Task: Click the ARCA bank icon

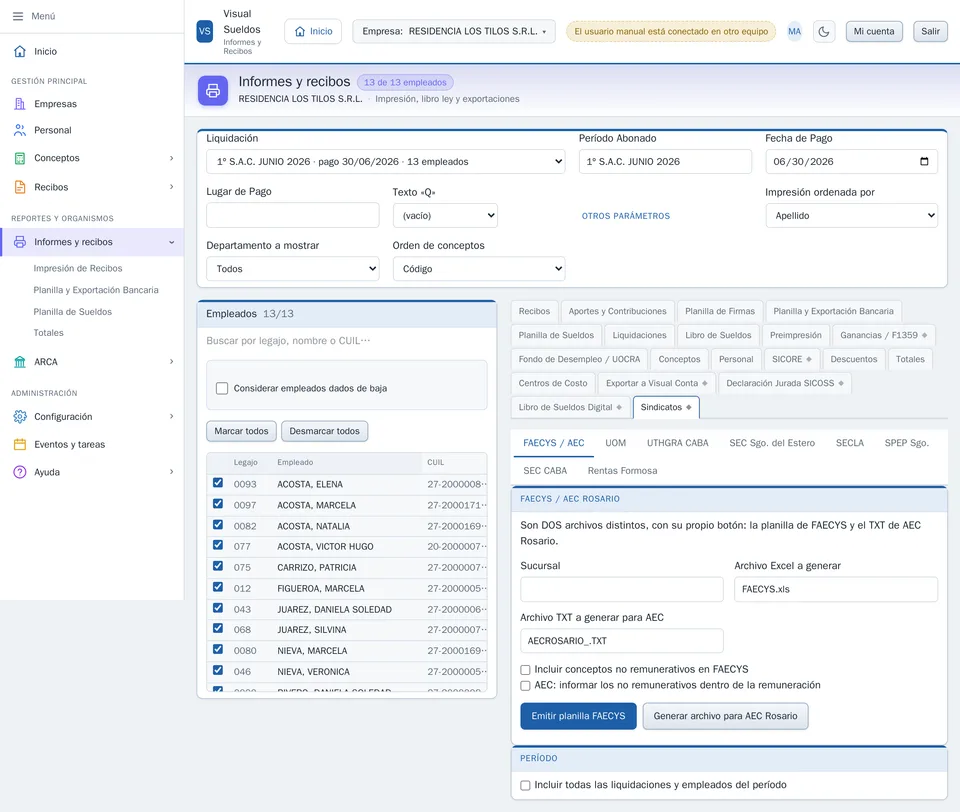Action: [x=20, y=362]
